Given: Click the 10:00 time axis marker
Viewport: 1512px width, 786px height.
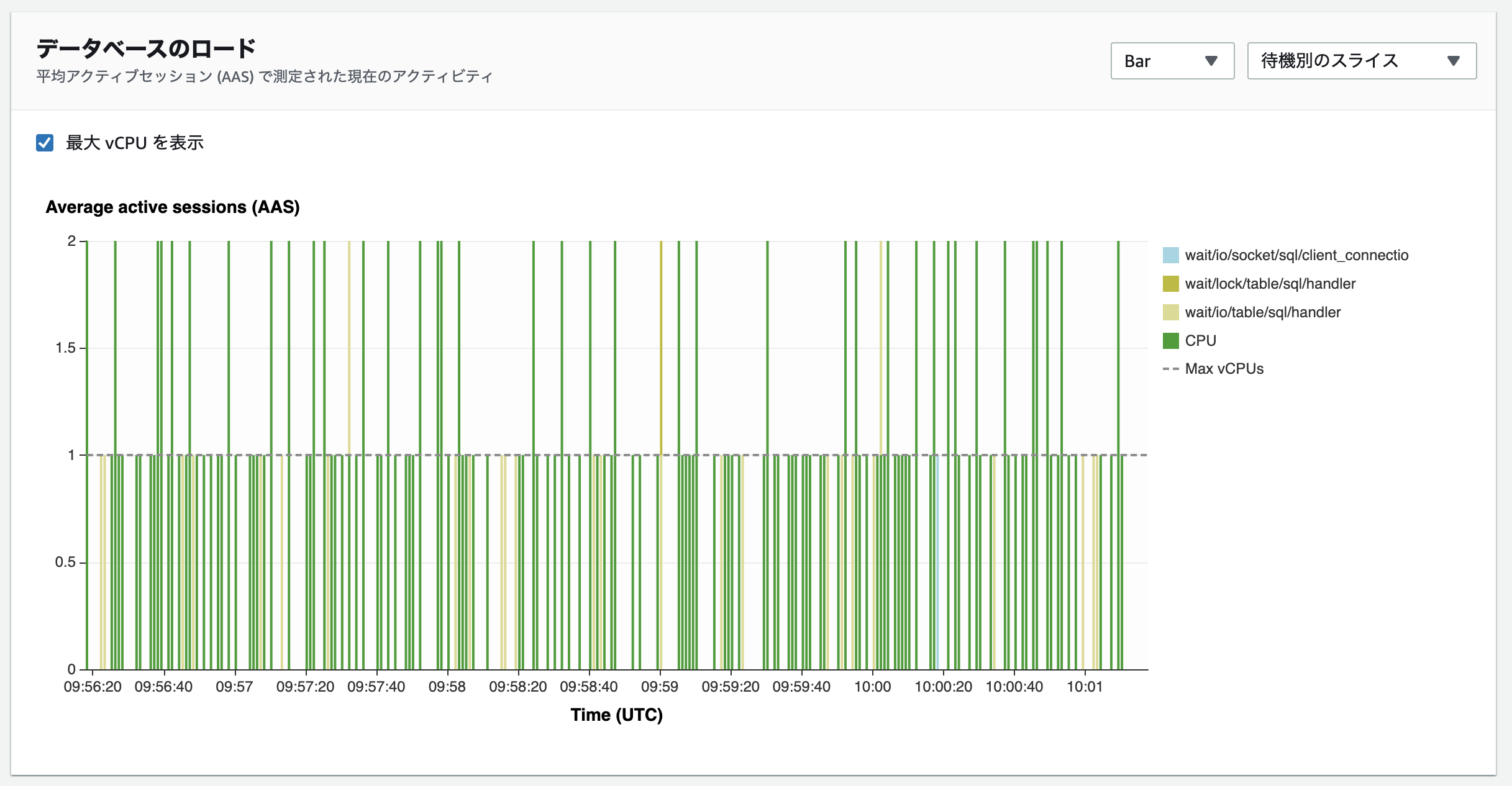Looking at the screenshot, I should click(872, 687).
